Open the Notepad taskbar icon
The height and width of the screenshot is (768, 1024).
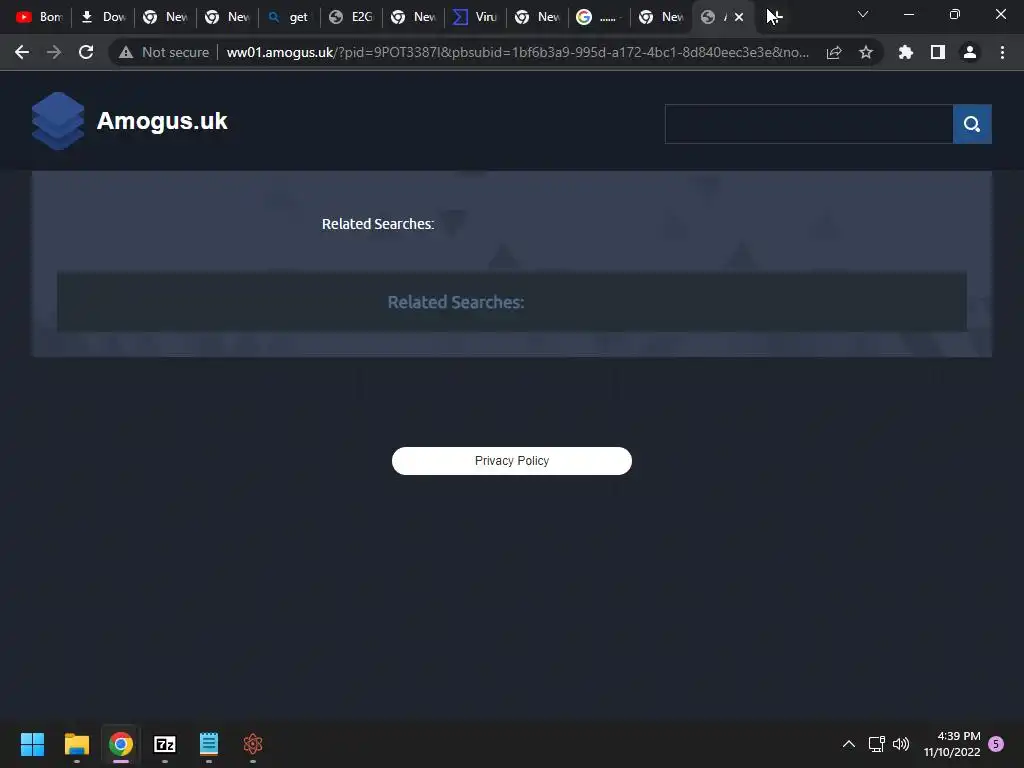coord(209,744)
